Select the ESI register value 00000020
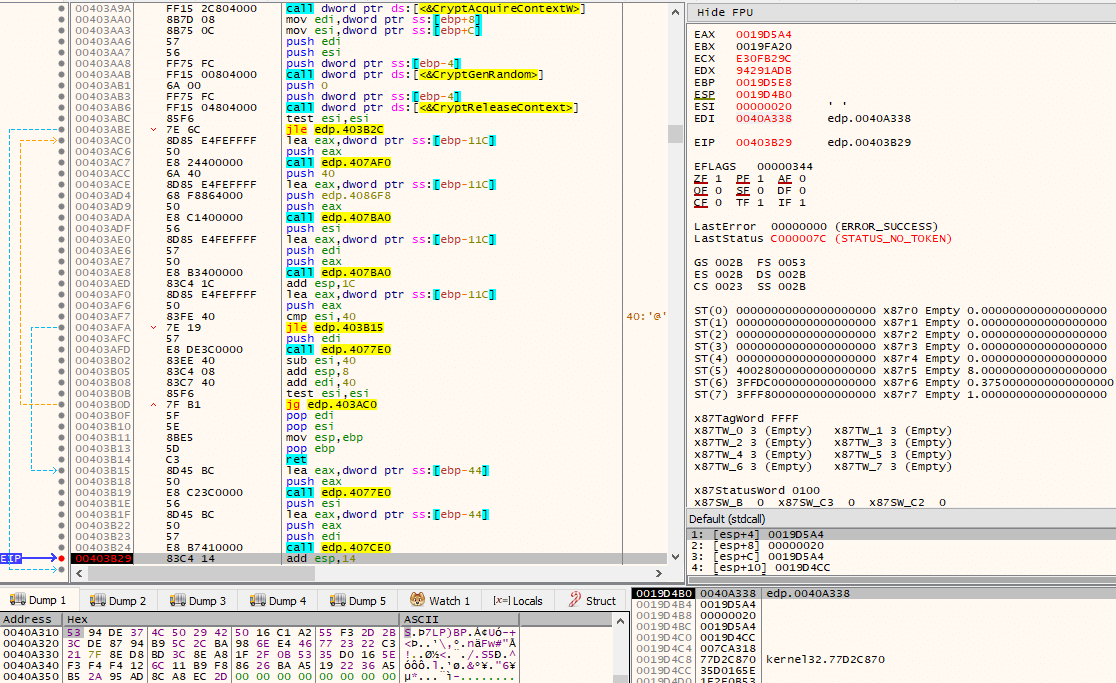Image resolution: width=1116 pixels, height=683 pixels. pyautogui.click(x=763, y=107)
